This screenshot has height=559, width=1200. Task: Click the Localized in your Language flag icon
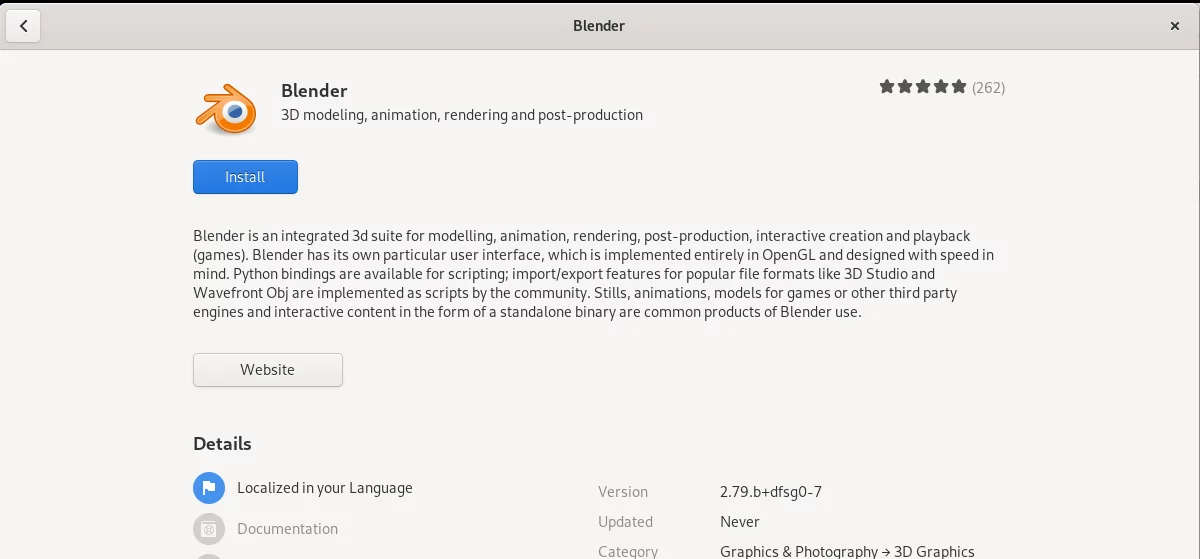[209, 488]
